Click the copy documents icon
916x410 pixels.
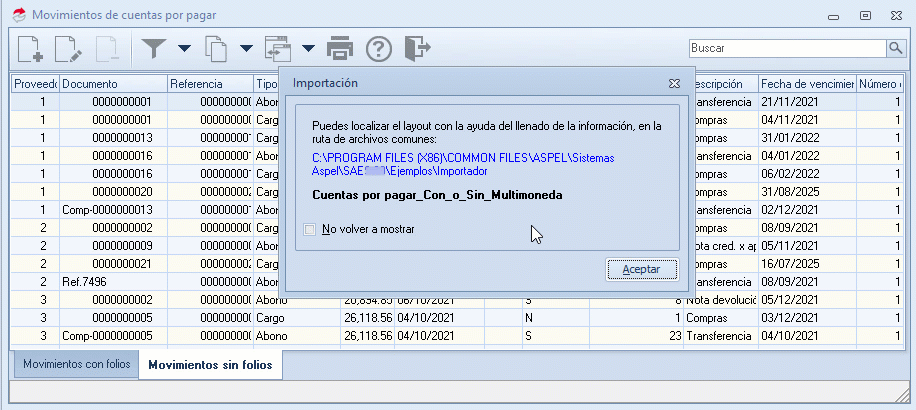215,48
